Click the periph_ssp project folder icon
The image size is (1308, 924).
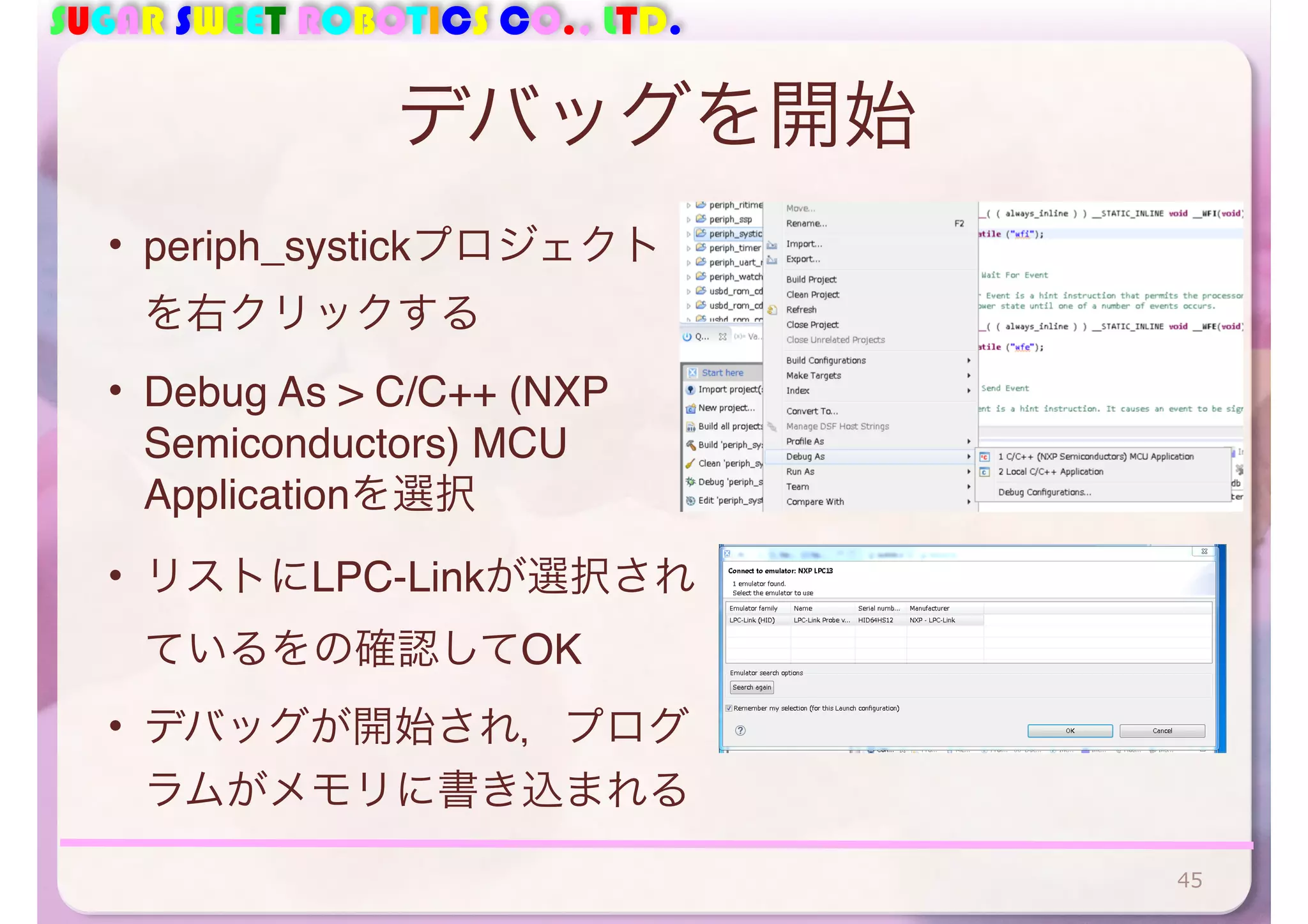[x=701, y=219]
